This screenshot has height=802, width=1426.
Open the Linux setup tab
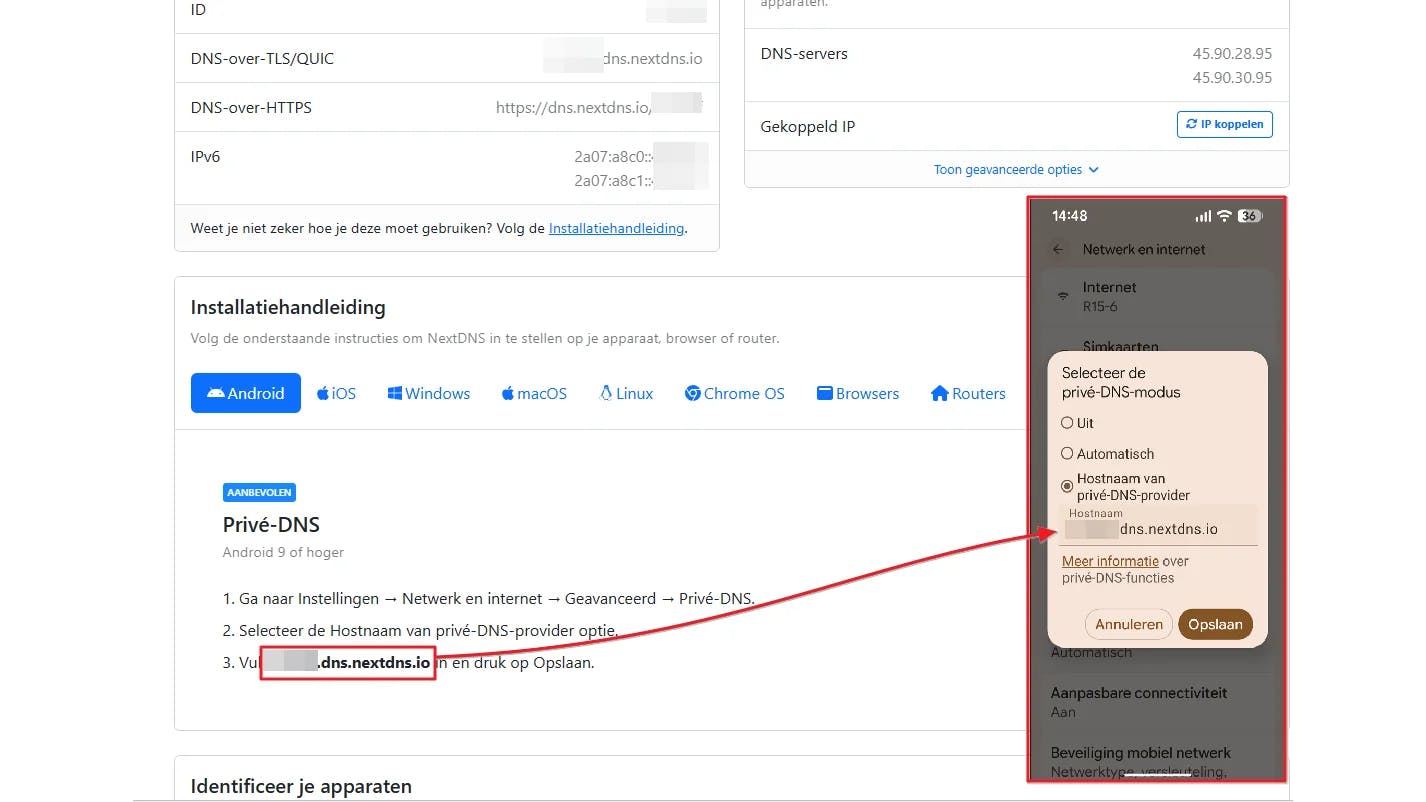click(626, 393)
